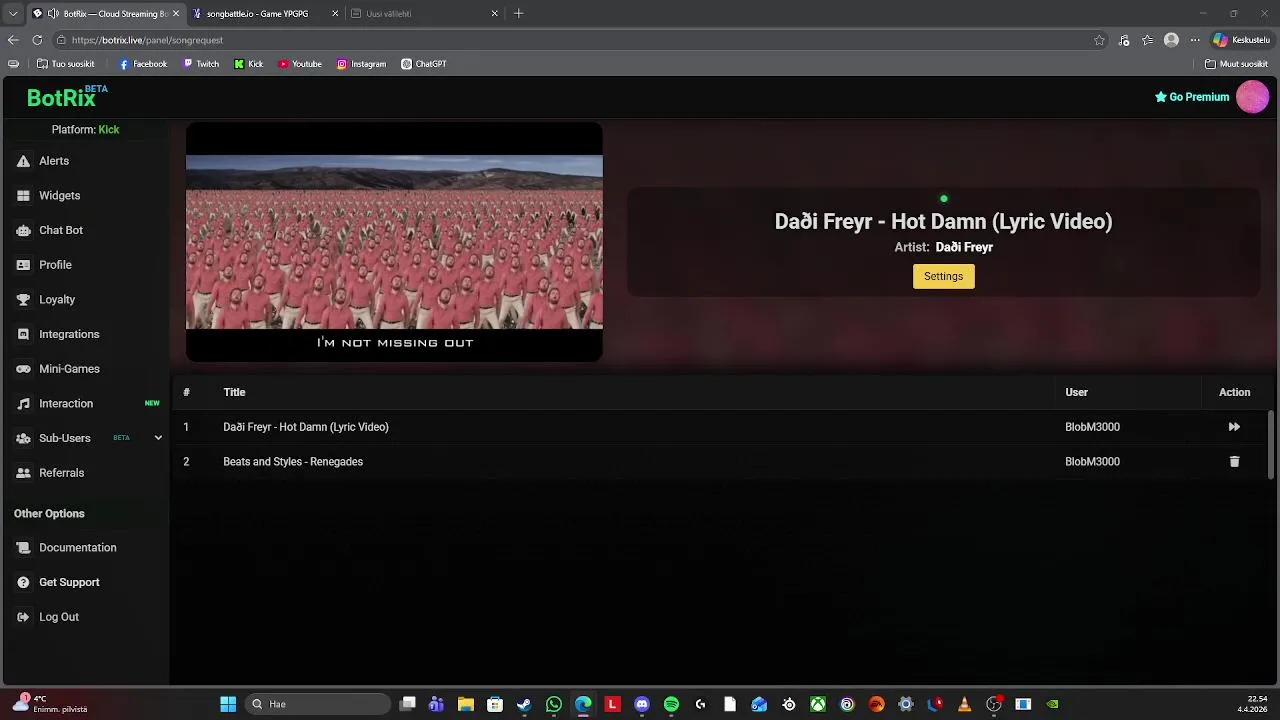Screen dimensions: 1280x720
Task: Open Facebook bookmark
Action: pyautogui.click(x=143, y=64)
